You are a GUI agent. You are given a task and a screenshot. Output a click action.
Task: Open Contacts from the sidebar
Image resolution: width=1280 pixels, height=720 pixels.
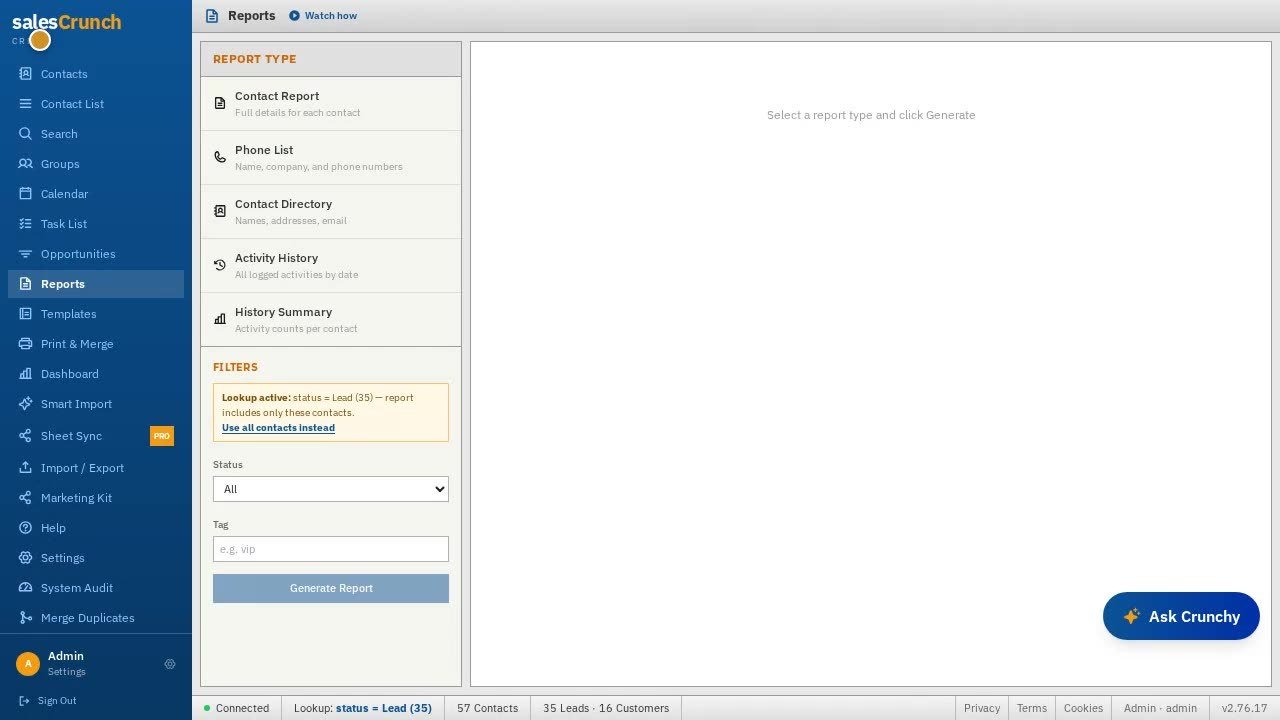[96, 74]
